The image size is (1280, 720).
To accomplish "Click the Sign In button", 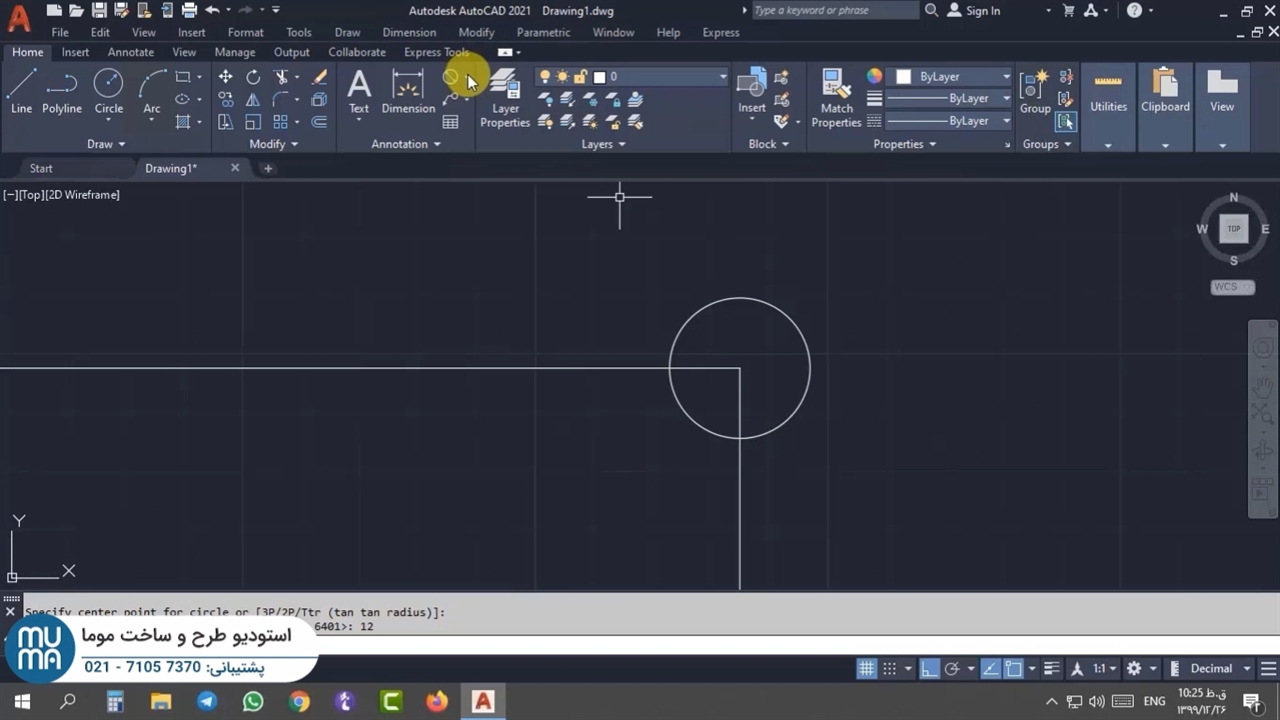I will click(973, 11).
